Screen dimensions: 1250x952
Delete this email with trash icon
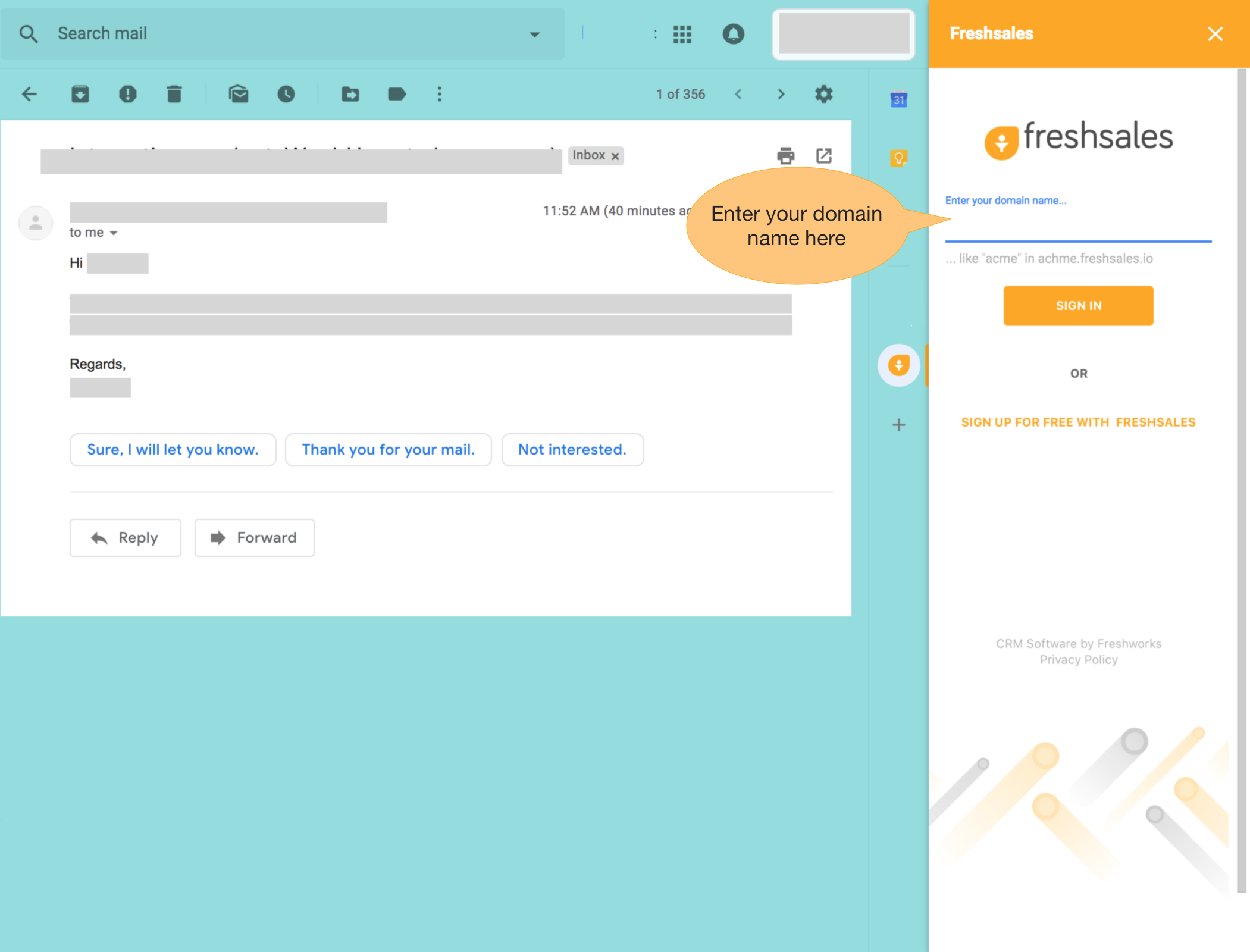pos(174,94)
